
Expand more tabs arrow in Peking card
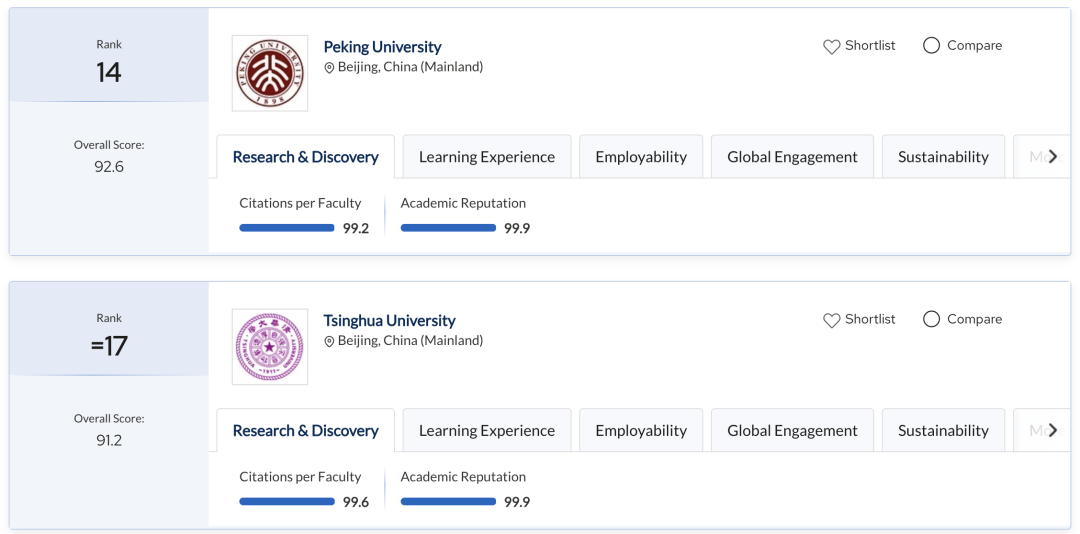(x=1052, y=156)
